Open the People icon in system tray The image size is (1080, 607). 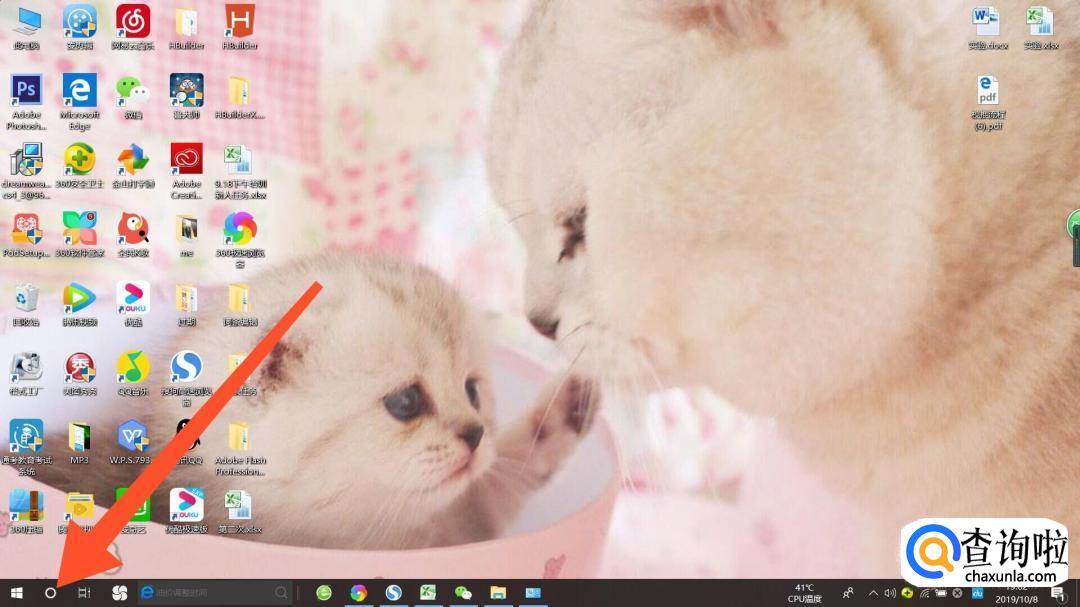tap(848, 593)
